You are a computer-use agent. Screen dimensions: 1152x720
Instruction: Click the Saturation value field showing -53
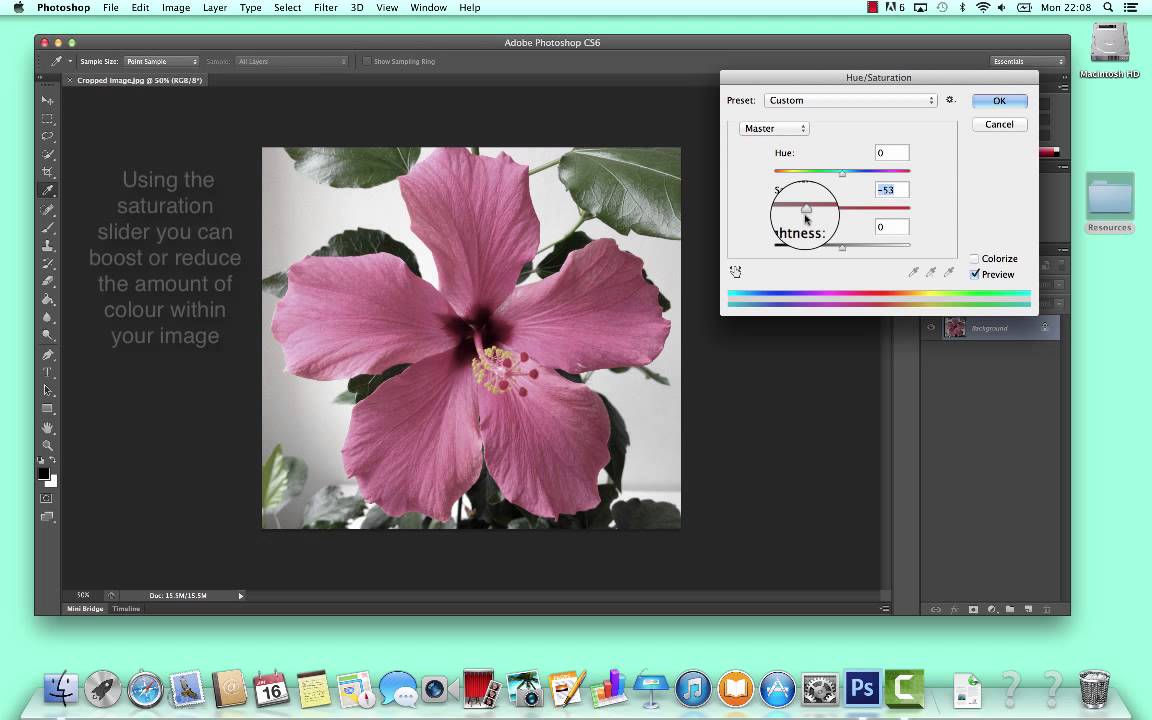pyautogui.click(x=892, y=190)
